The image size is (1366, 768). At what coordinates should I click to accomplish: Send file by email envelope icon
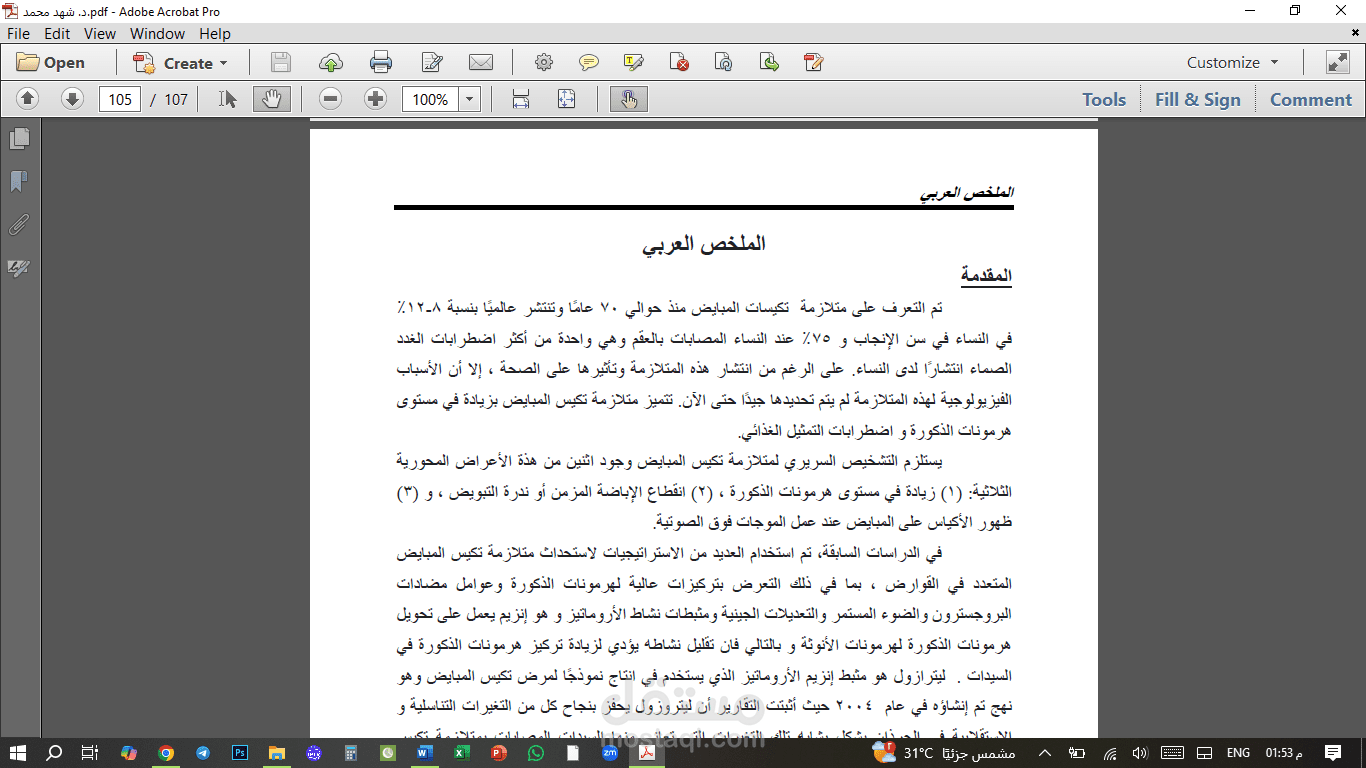click(481, 63)
